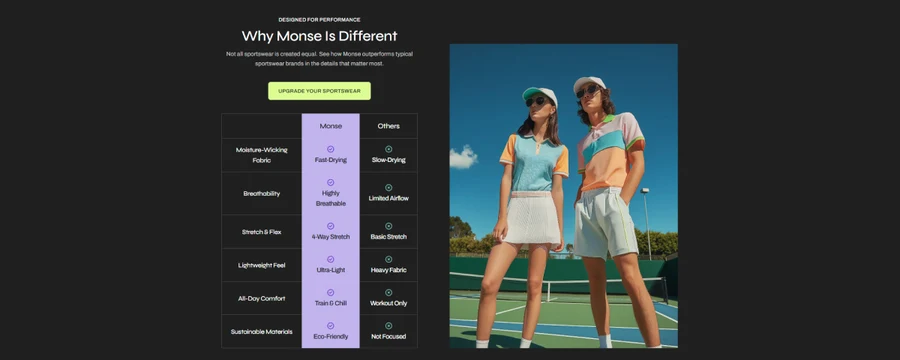900x360 pixels.
Task: Click the Ultra-Light text
Action: click(x=331, y=270)
